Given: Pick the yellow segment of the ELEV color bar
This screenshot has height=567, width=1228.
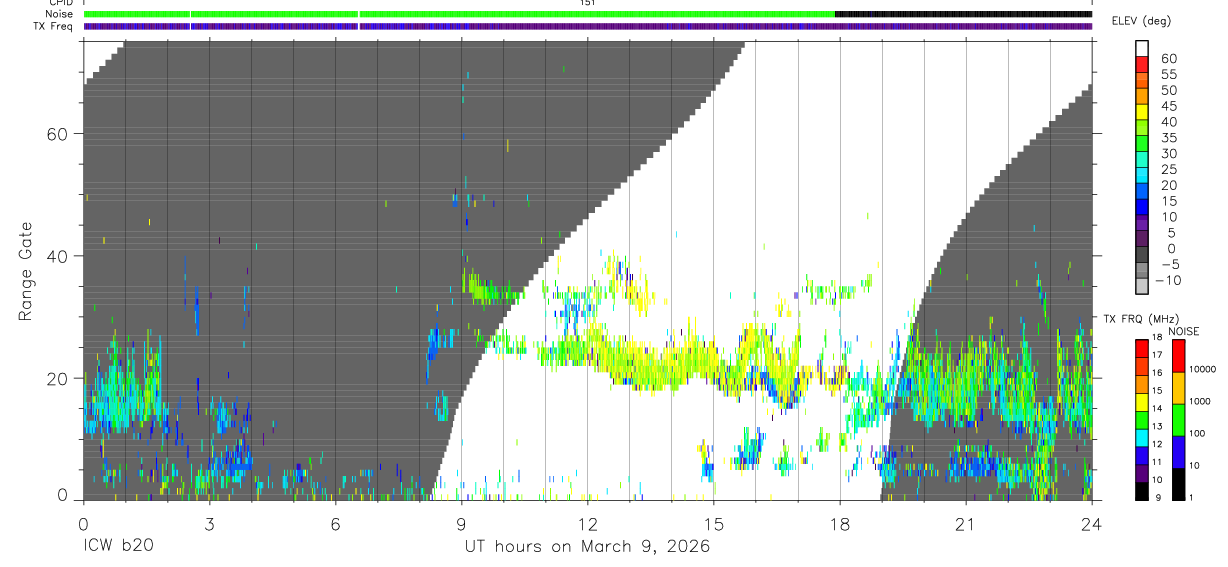Looking at the screenshot, I should click(x=1142, y=111).
